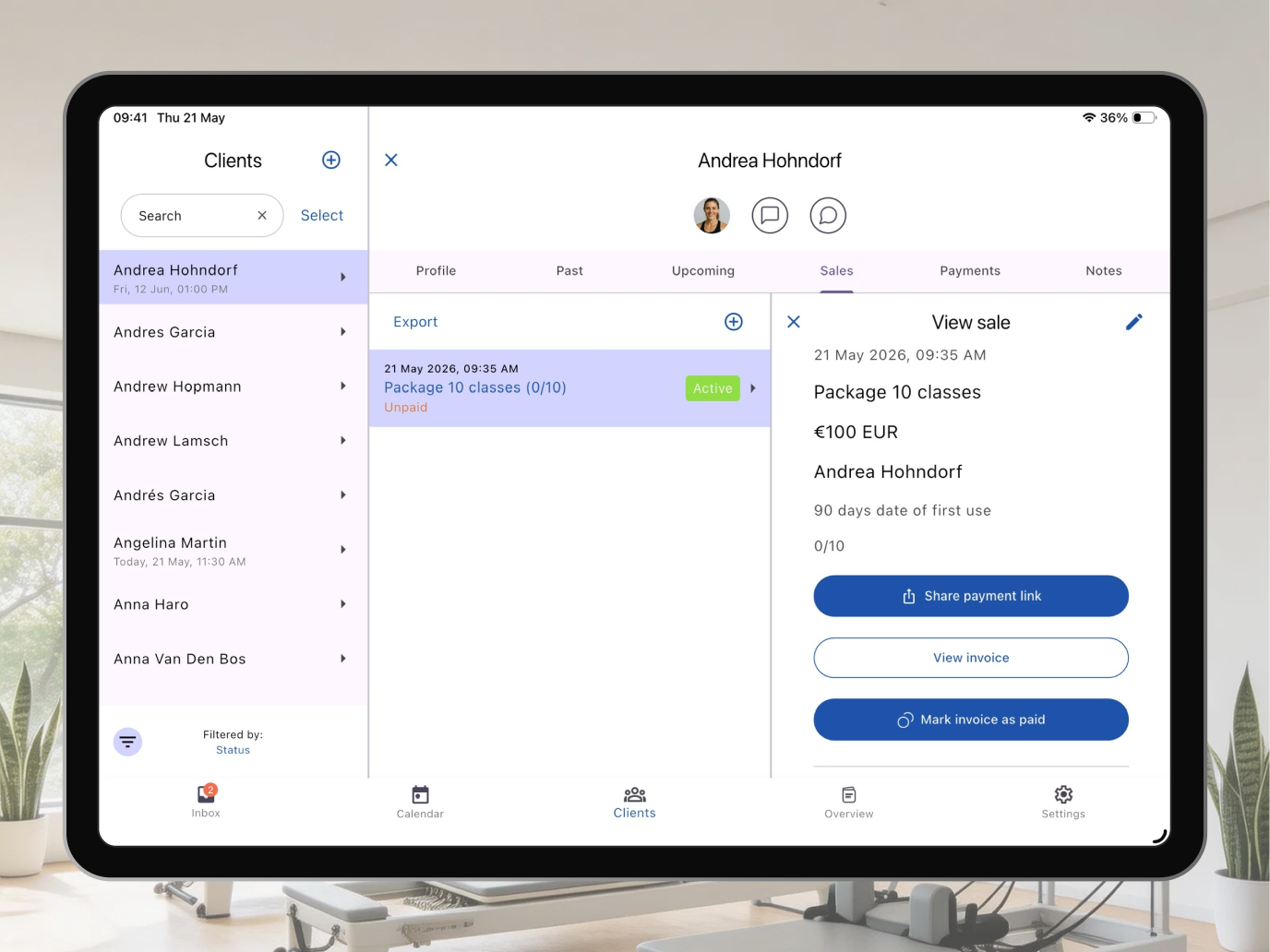1270x952 pixels.
Task: Expand Andrew Hopmann client row arrow
Action: point(343,387)
